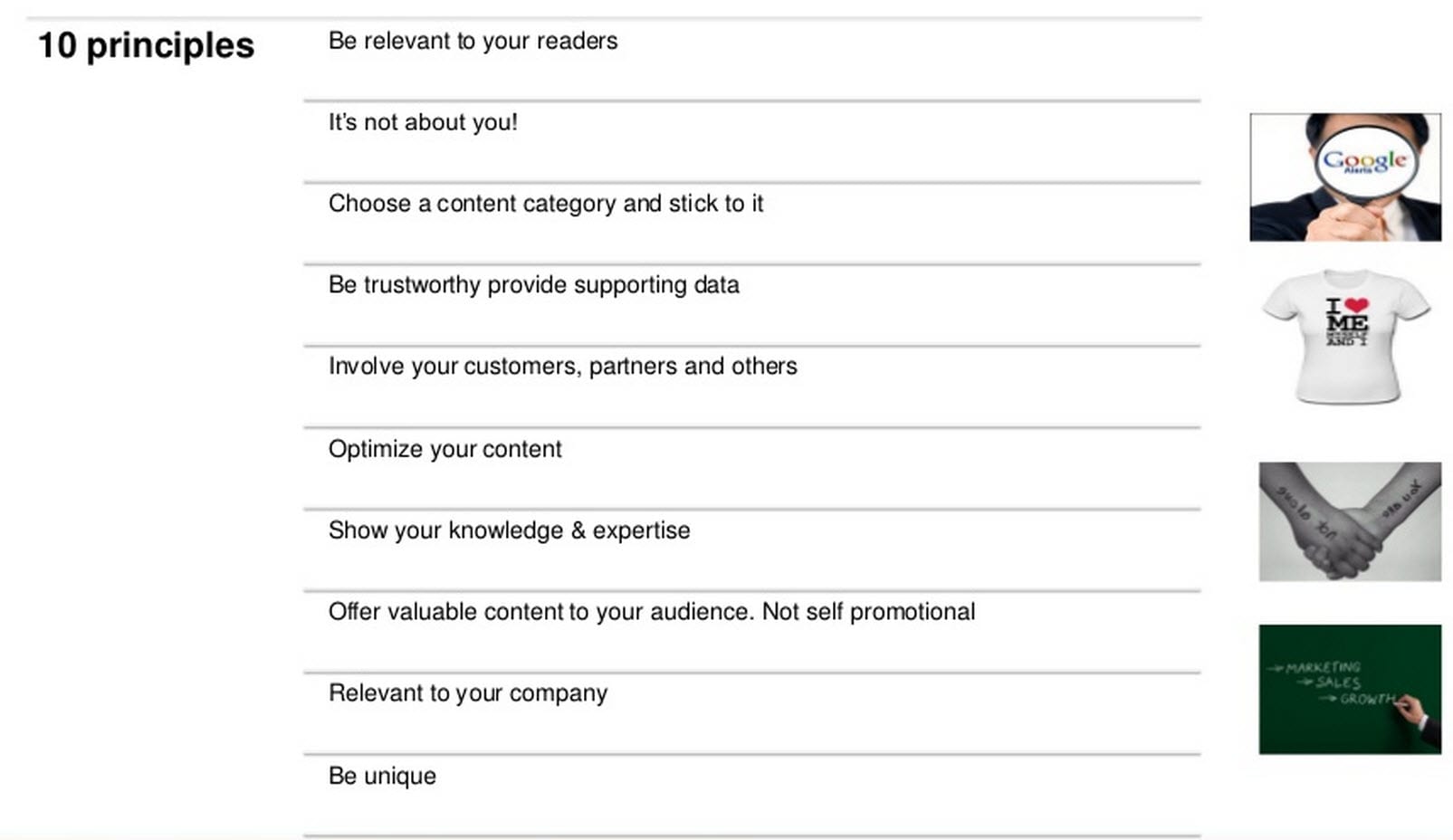Click 'Show your knowledge & expertise' text
The width and height of the screenshot is (1453, 840).
[x=509, y=530]
